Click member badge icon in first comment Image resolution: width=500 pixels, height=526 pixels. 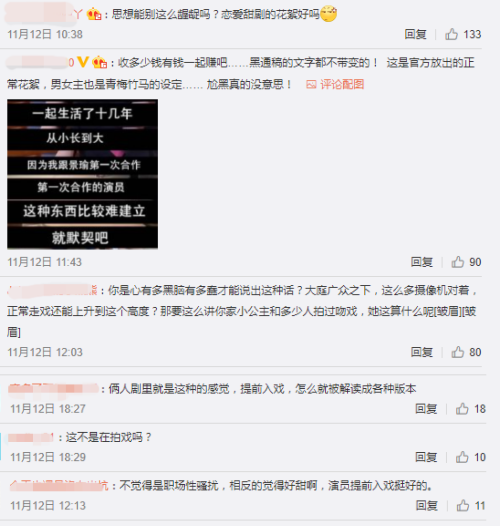pyautogui.click(x=94, y=14)
